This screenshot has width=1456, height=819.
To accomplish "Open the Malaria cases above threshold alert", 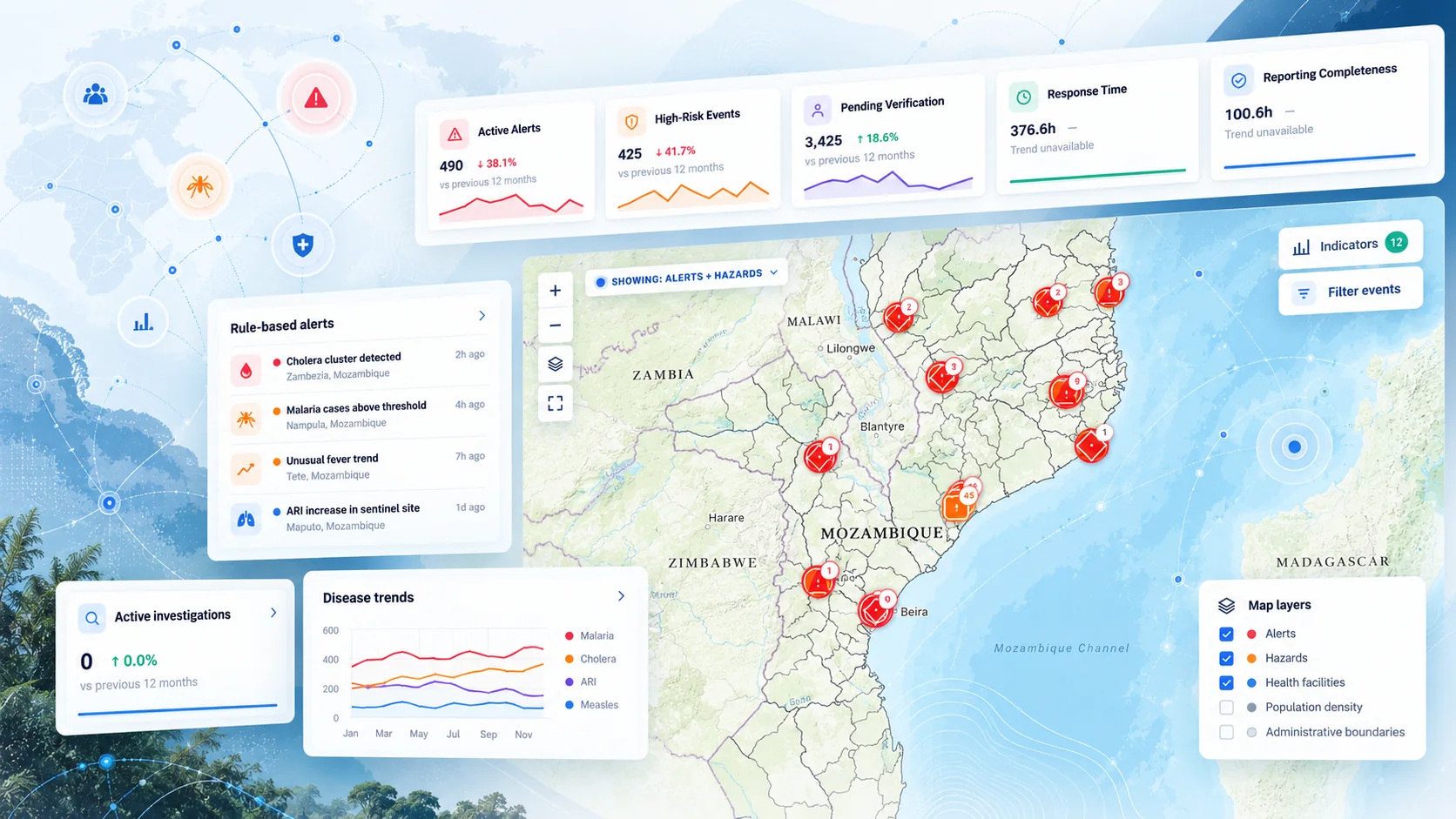I will [358, 416].
